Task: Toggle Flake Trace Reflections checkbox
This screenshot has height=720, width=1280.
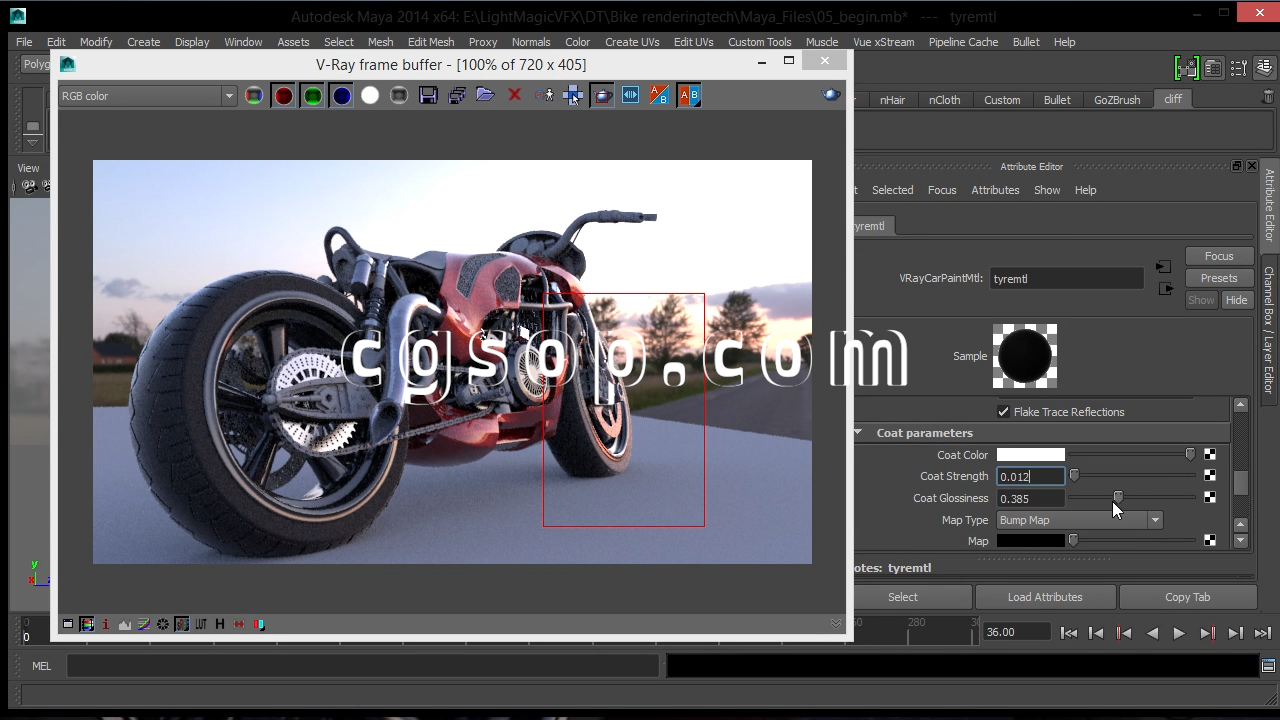Action: [1004, 412]
